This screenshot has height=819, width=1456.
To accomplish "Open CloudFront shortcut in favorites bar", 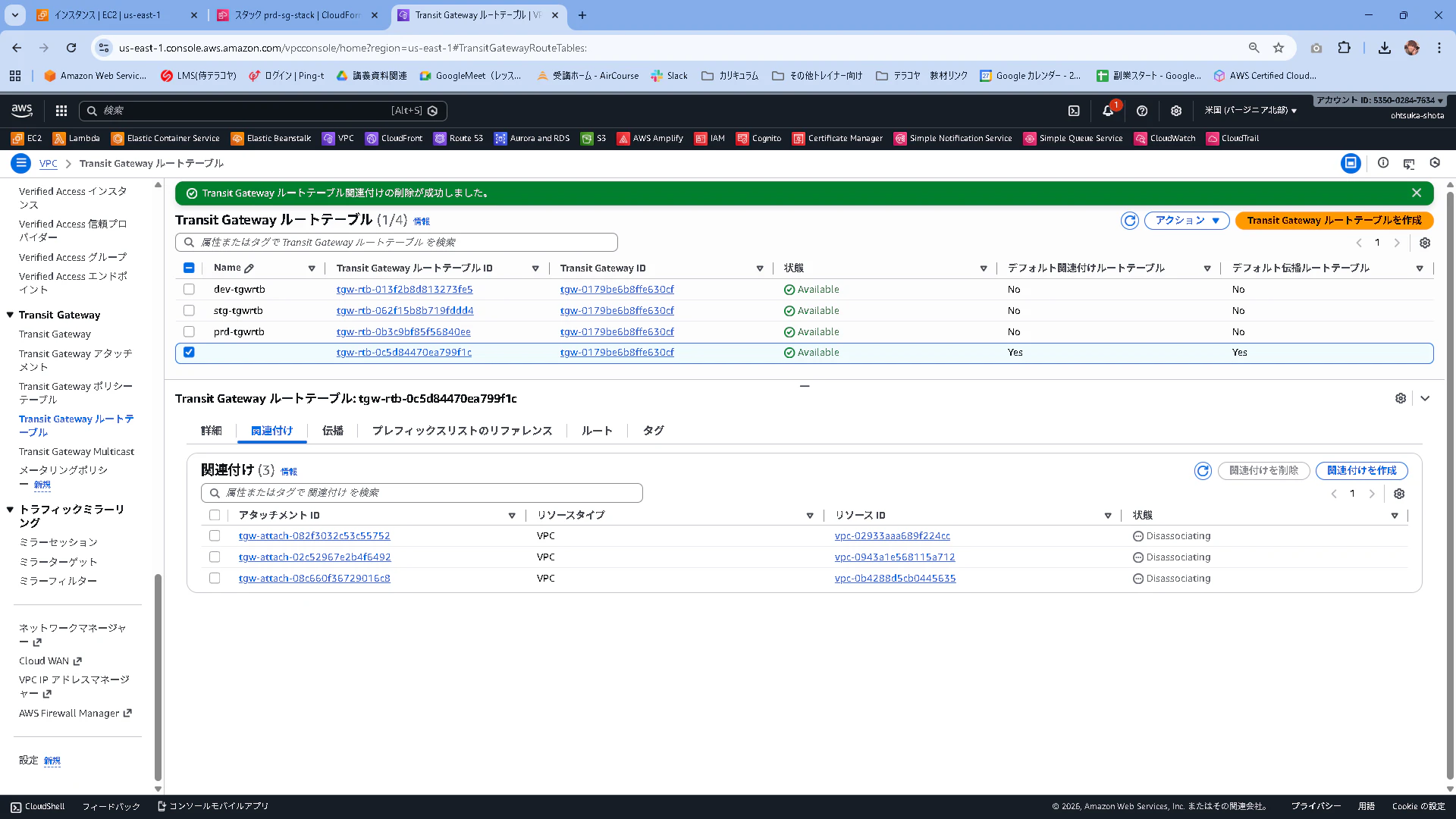I will pos(394,138).
